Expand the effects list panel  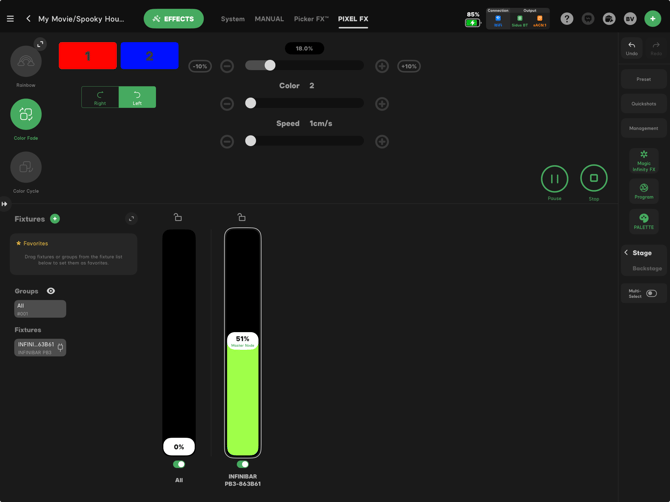pos(40,44)
